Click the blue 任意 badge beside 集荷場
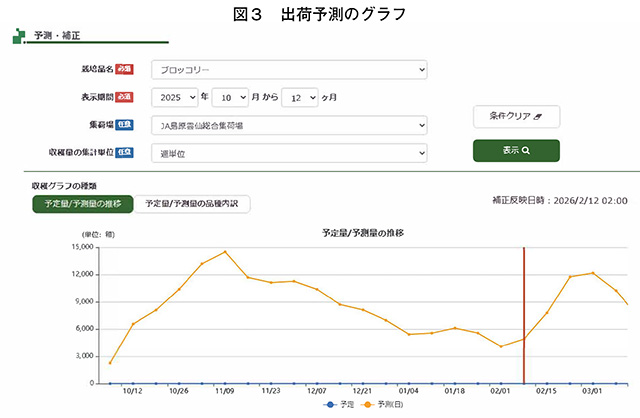640x418 pixels. click(124, 125)
